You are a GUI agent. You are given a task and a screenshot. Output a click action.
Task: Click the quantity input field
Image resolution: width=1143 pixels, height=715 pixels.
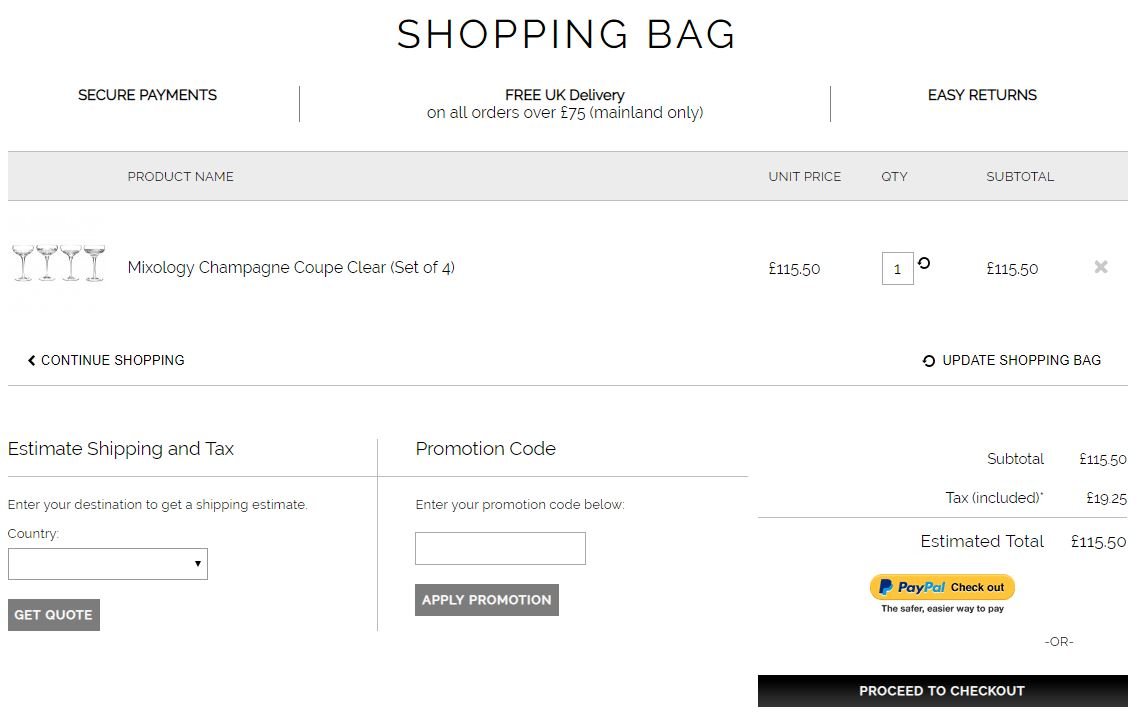click(897, 268)
